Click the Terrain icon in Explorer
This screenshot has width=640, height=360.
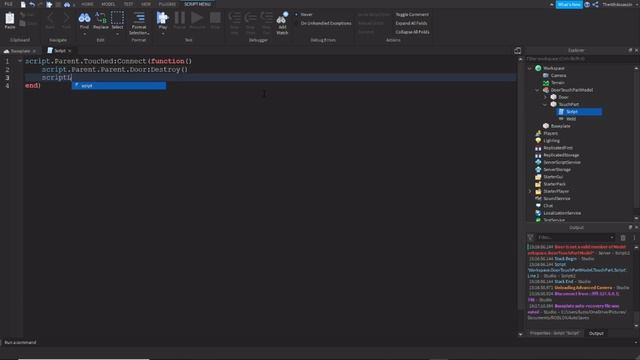point(546,83)
